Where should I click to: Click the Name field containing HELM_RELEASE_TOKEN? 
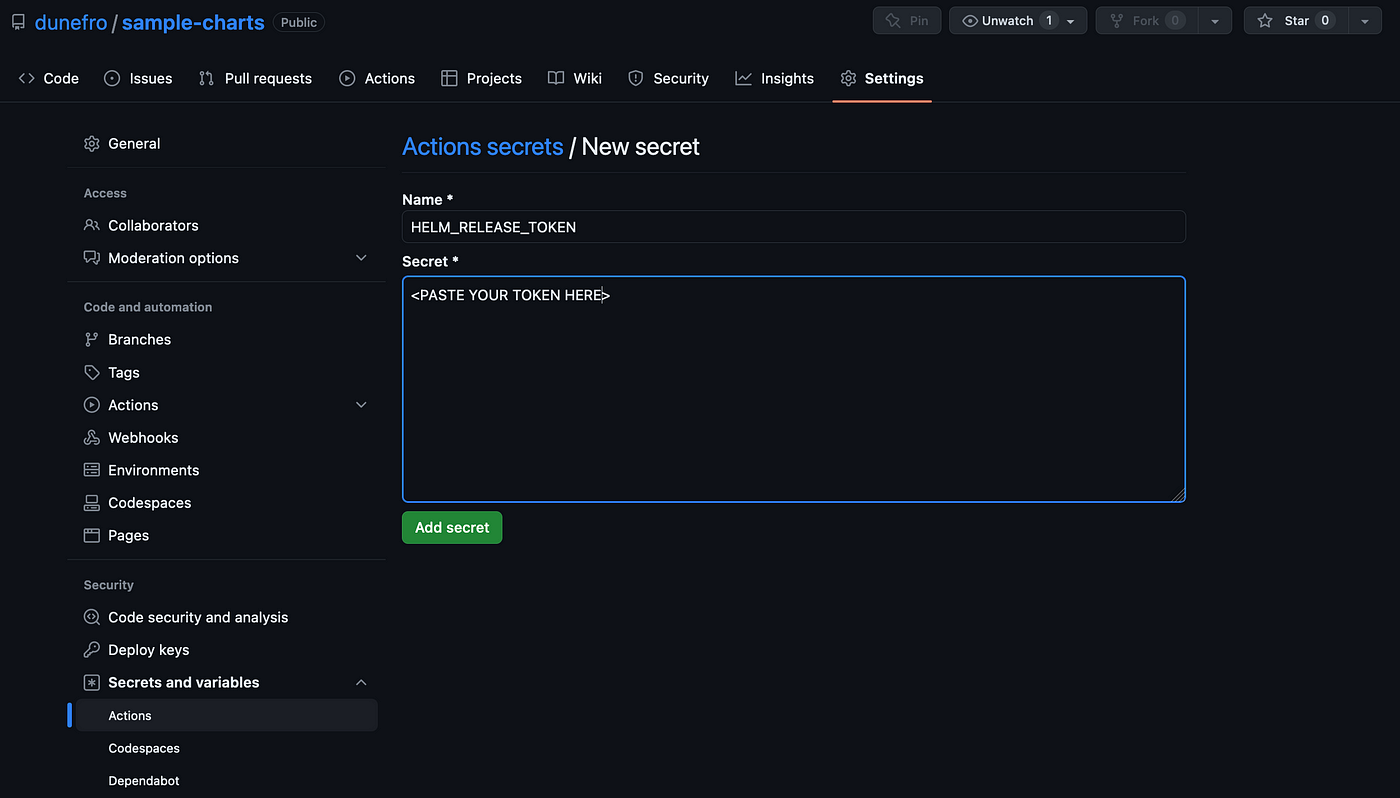point(794,227)
